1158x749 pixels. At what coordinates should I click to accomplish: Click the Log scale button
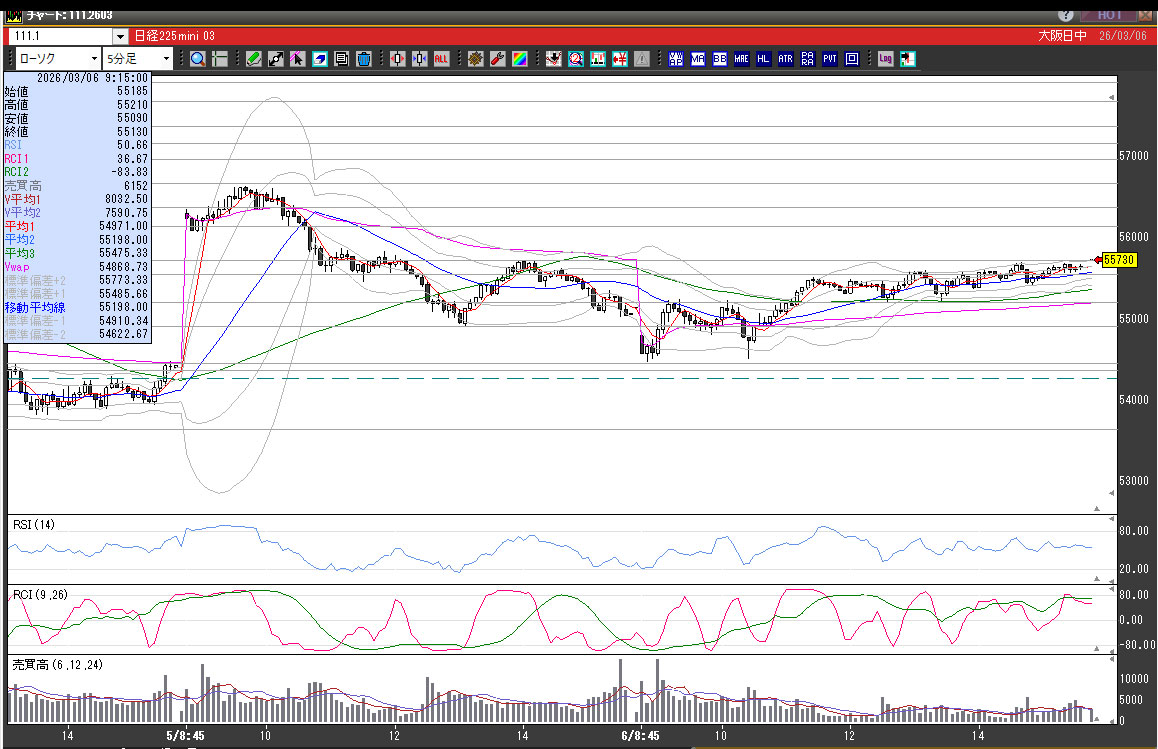pos(885,59)
